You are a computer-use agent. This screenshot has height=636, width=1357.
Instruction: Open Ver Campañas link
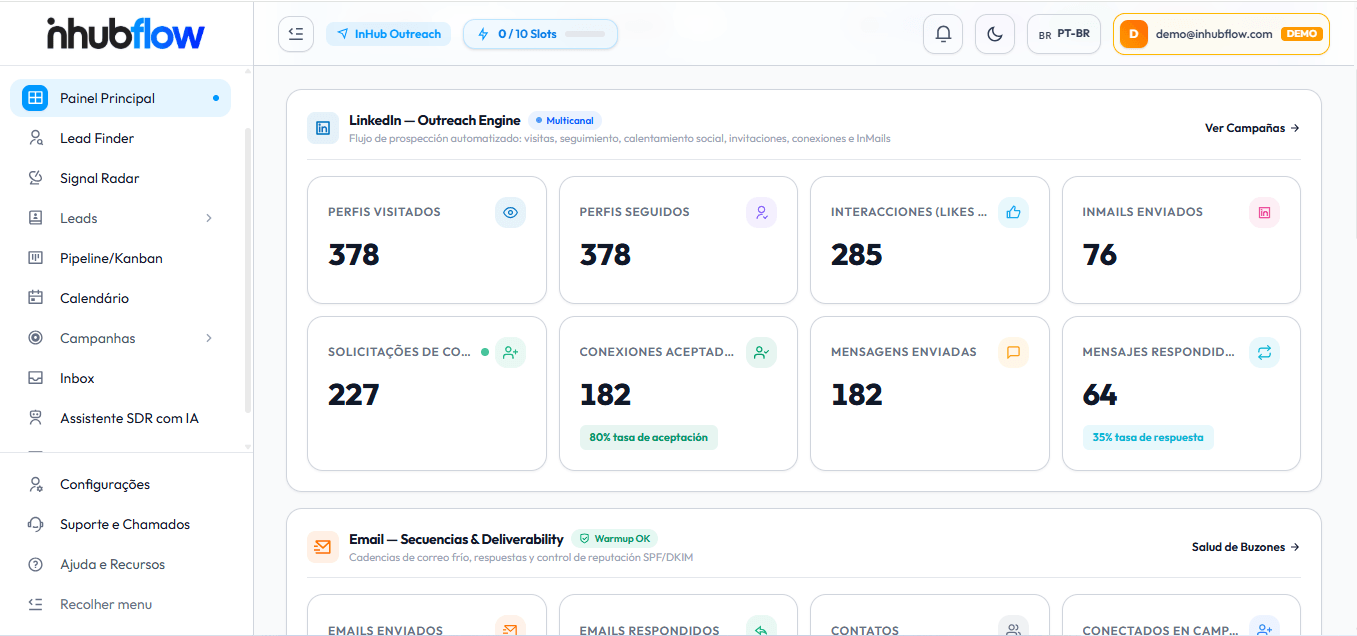[x=1252, y=128]
